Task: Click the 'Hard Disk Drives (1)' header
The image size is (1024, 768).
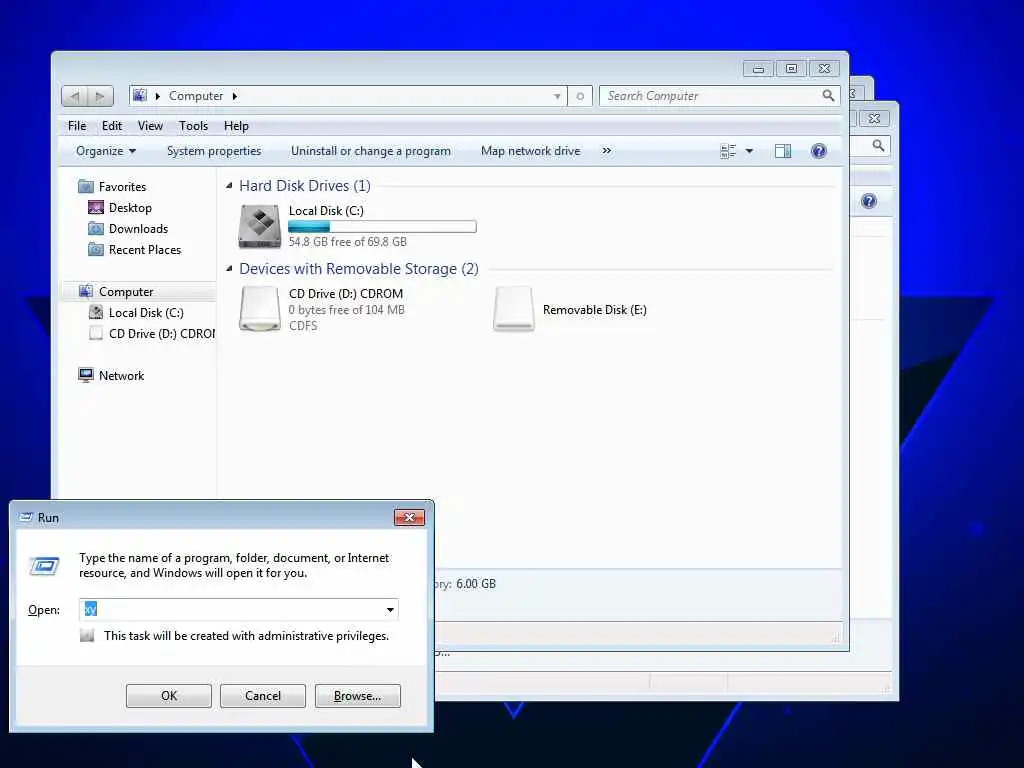Action: click(x=305, y=185)
